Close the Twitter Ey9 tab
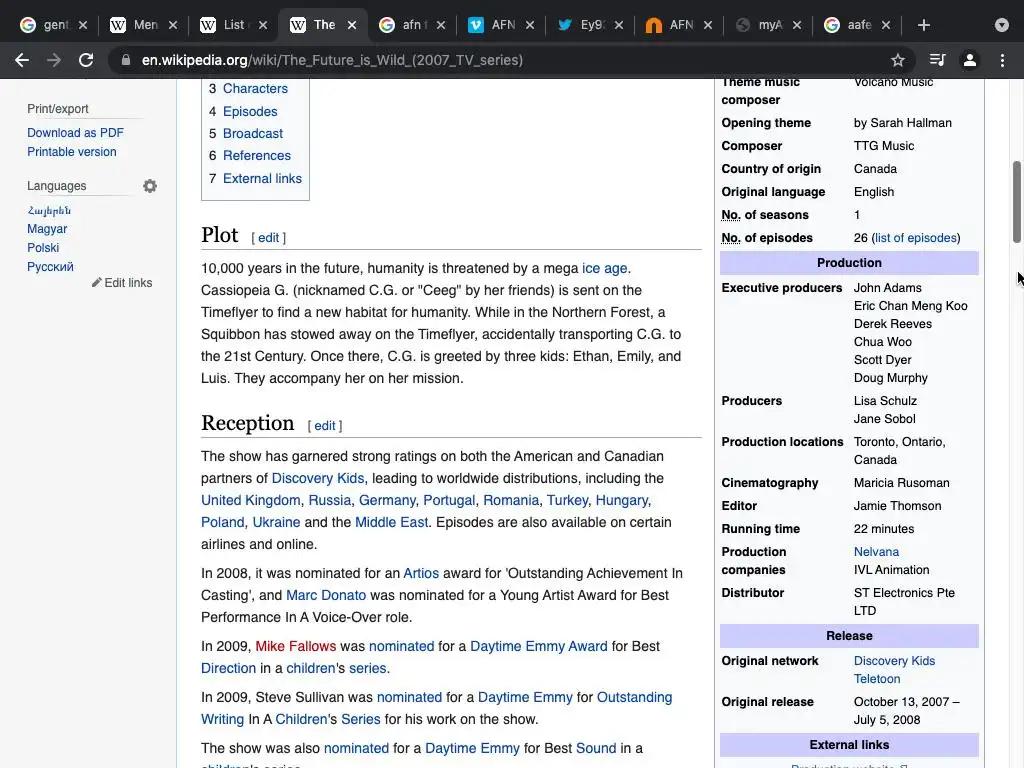This screenshot has height=768, width=1024. click(x=619, y=25)
